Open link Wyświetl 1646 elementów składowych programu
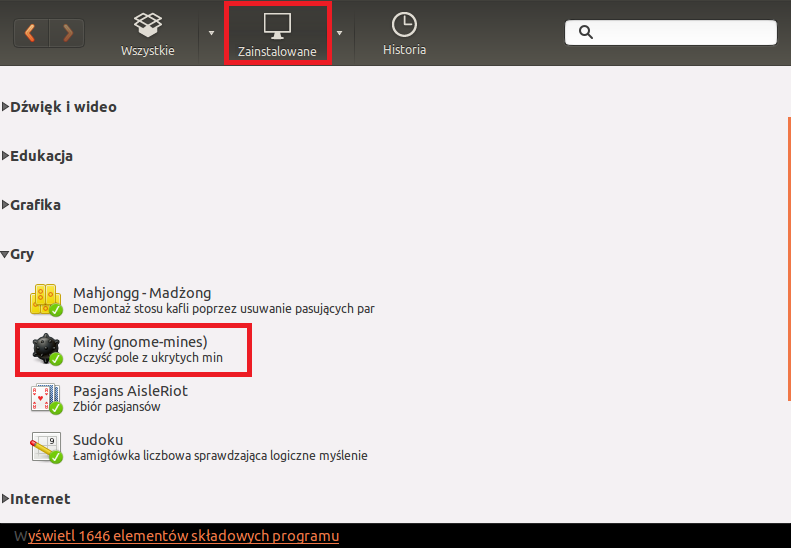791x548 pixels. point(177,536)
